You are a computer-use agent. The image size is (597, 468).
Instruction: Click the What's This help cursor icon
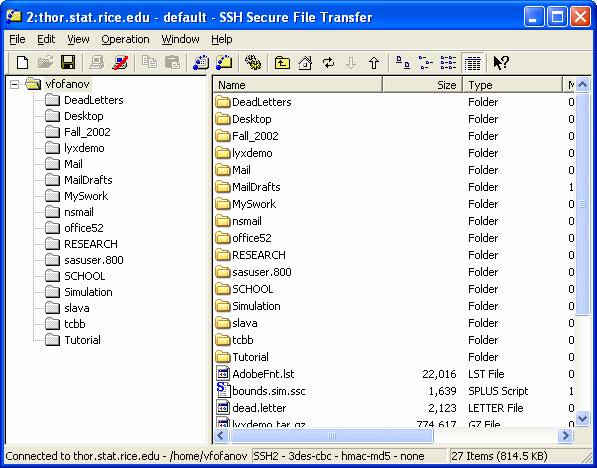point(500,62)
